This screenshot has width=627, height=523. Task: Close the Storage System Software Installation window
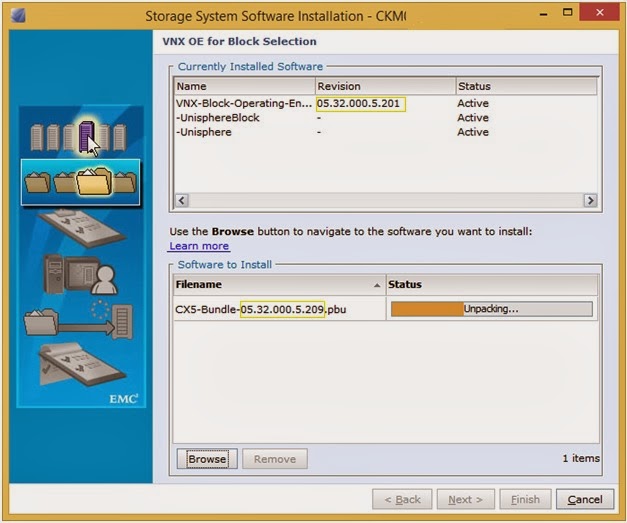coord(600,13)
